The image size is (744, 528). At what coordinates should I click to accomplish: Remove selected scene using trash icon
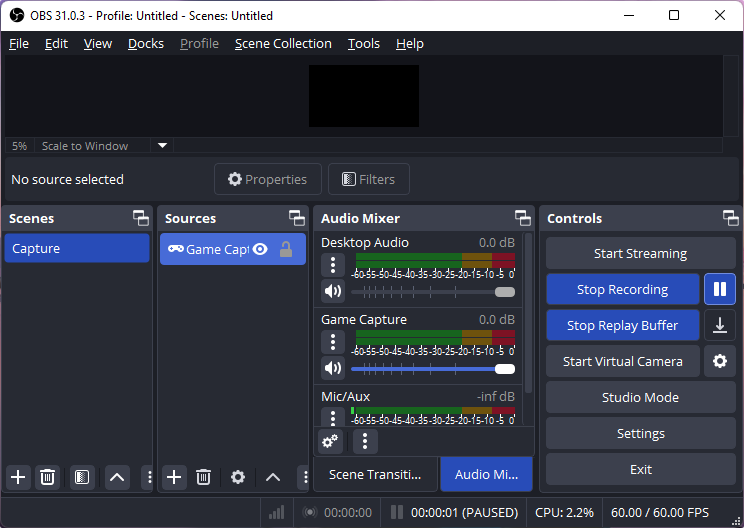47,477
